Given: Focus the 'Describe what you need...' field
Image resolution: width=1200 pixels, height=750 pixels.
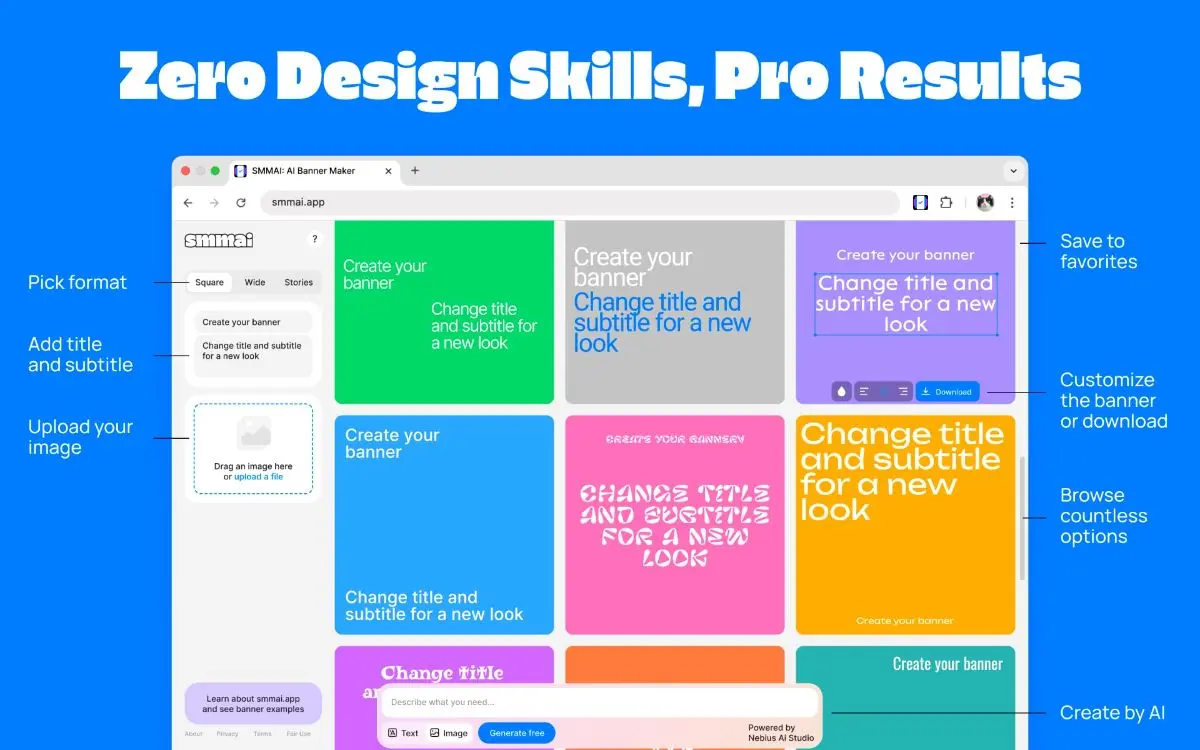Looking at the screenshot, I should coord(600,702).
